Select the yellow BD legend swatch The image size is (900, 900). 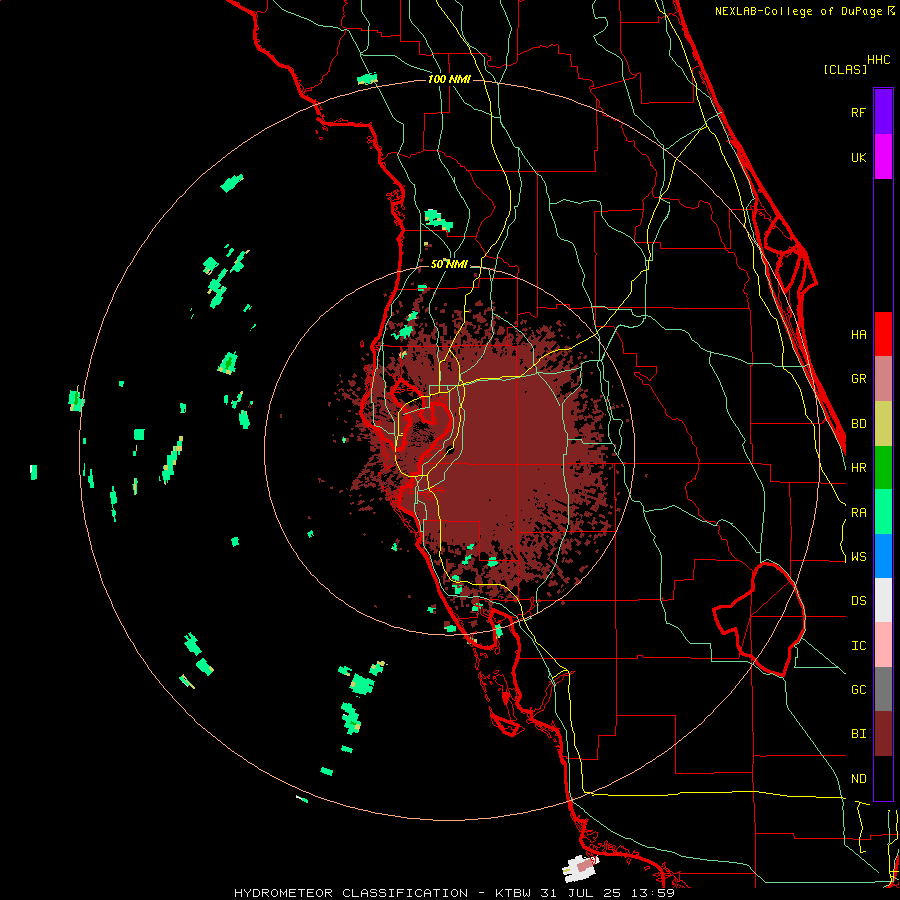point(883,424)
